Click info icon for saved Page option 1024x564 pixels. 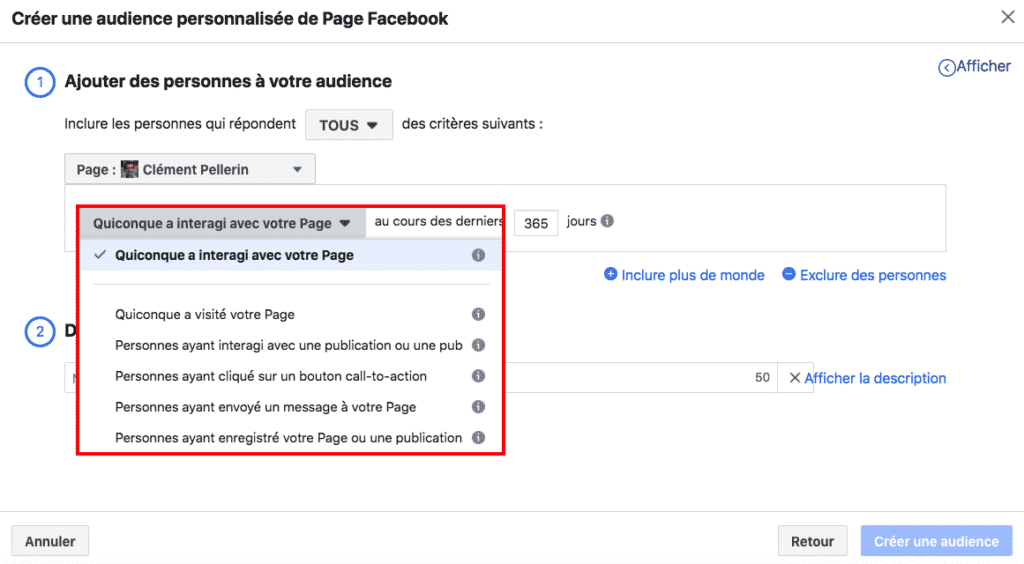[478, 438]
